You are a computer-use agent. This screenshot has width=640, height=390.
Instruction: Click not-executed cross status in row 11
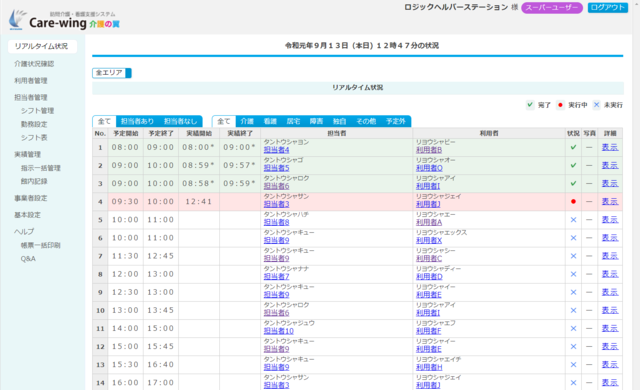[573, 328]
